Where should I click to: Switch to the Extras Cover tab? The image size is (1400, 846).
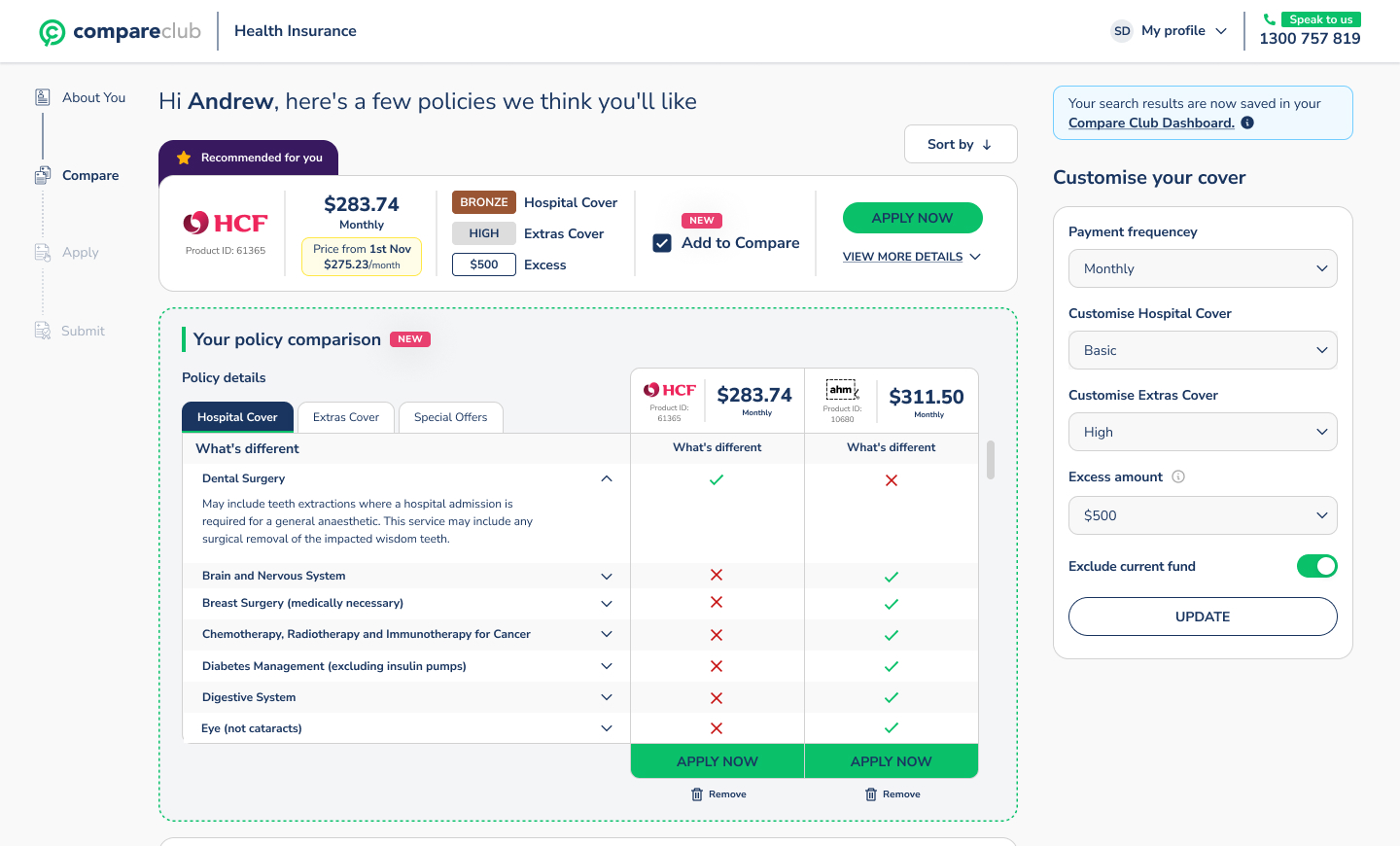(345, 416)
